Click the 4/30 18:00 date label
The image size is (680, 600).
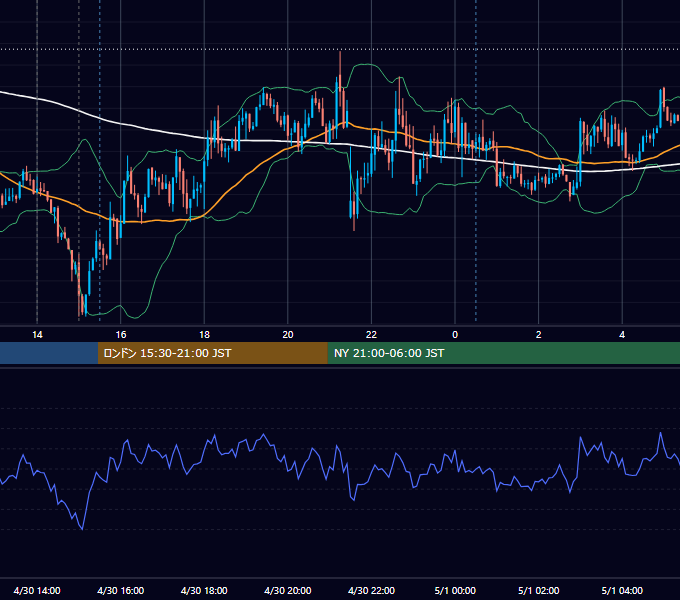pyautogui.click(x=204, y=590)
